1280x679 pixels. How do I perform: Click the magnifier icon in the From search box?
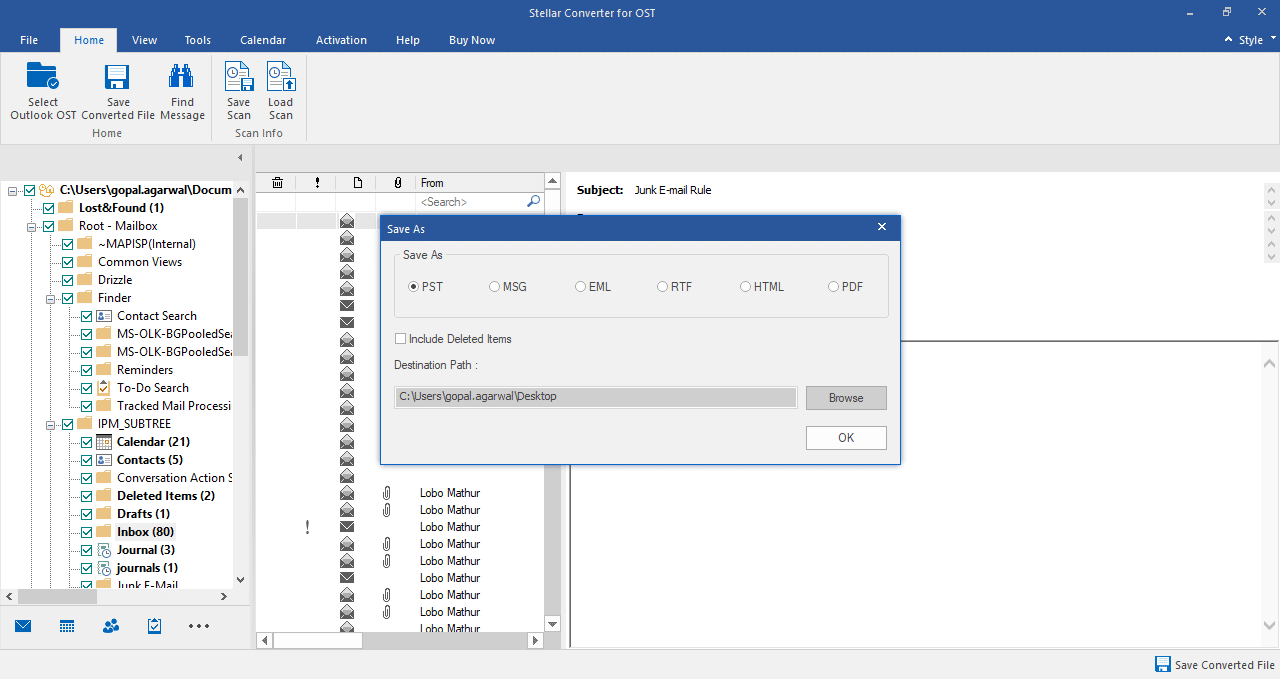coord(533,202)
